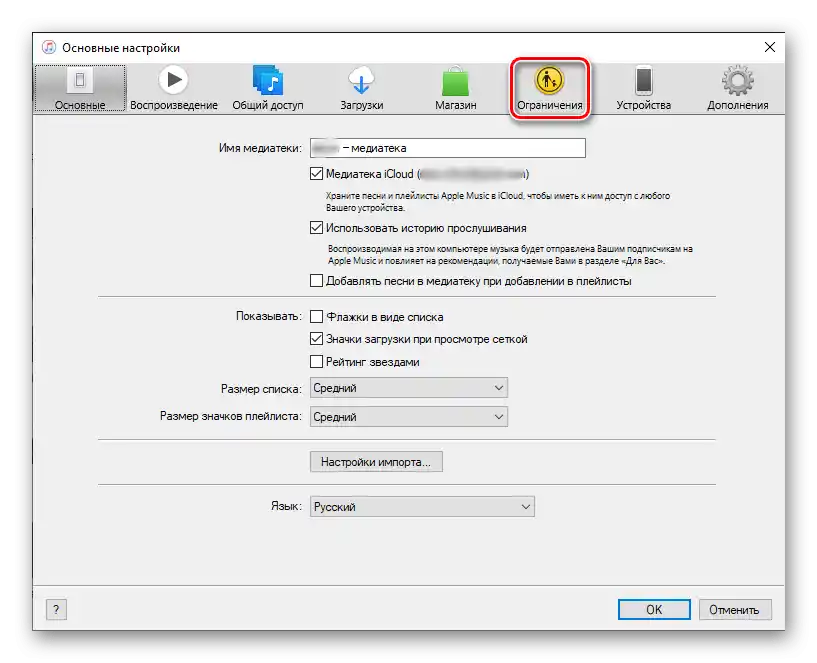Enable Добавлять песни в медиатеку checkbox
Image resolution: width=817 pixels, height=663 pixels.
point(316,281)
